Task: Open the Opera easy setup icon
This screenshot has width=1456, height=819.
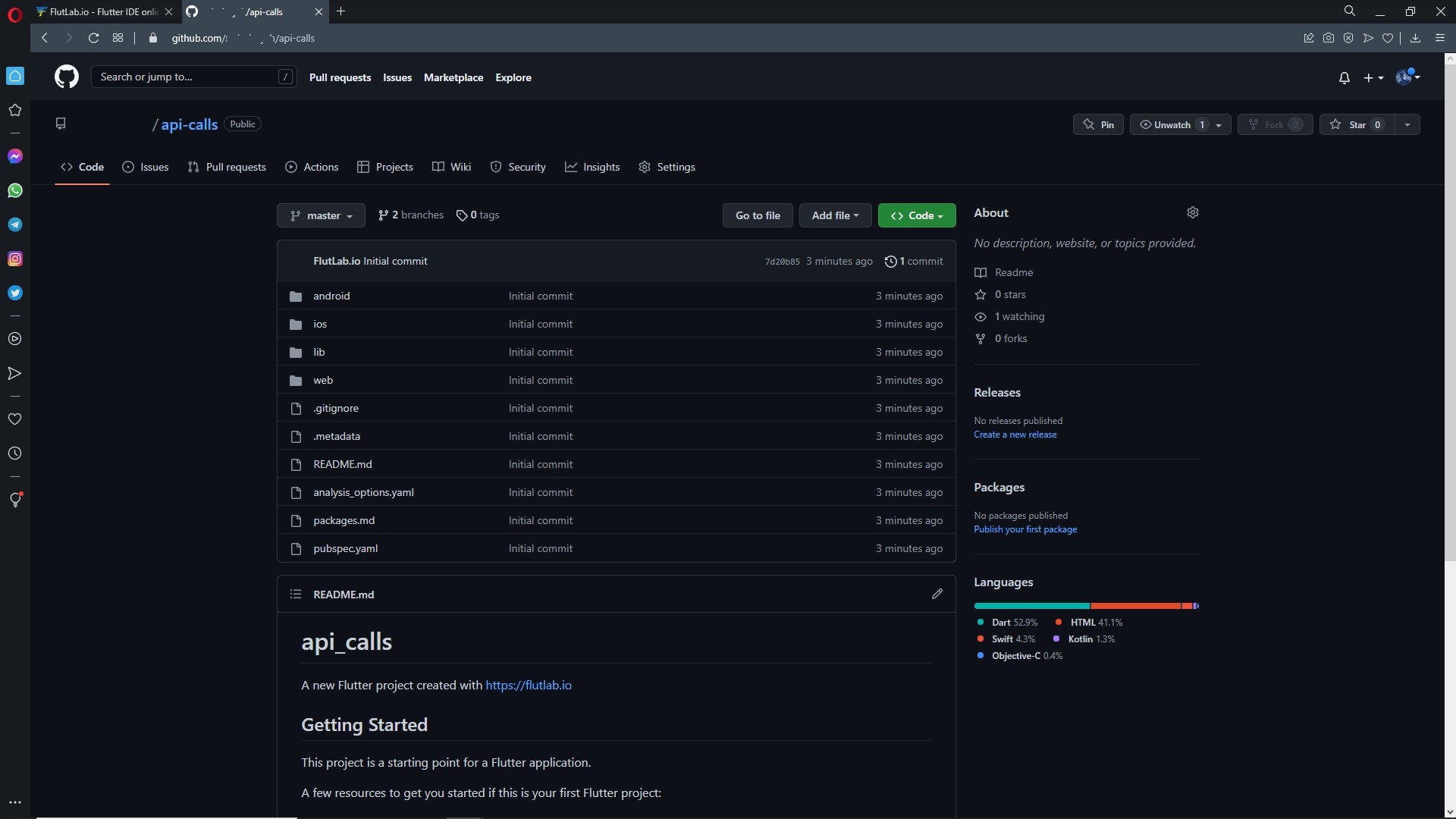Action: coord(1440,38)
